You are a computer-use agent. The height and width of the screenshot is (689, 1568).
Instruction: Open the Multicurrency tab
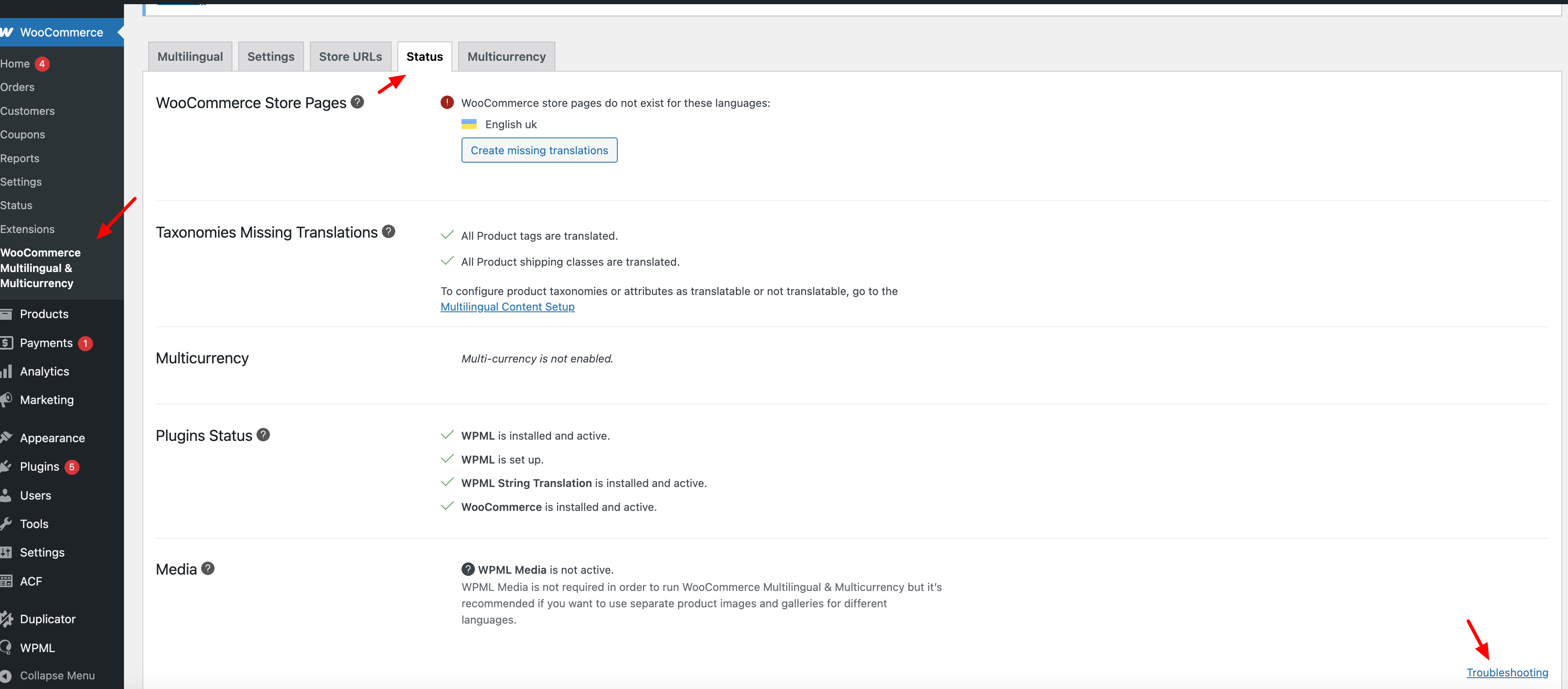506,57
